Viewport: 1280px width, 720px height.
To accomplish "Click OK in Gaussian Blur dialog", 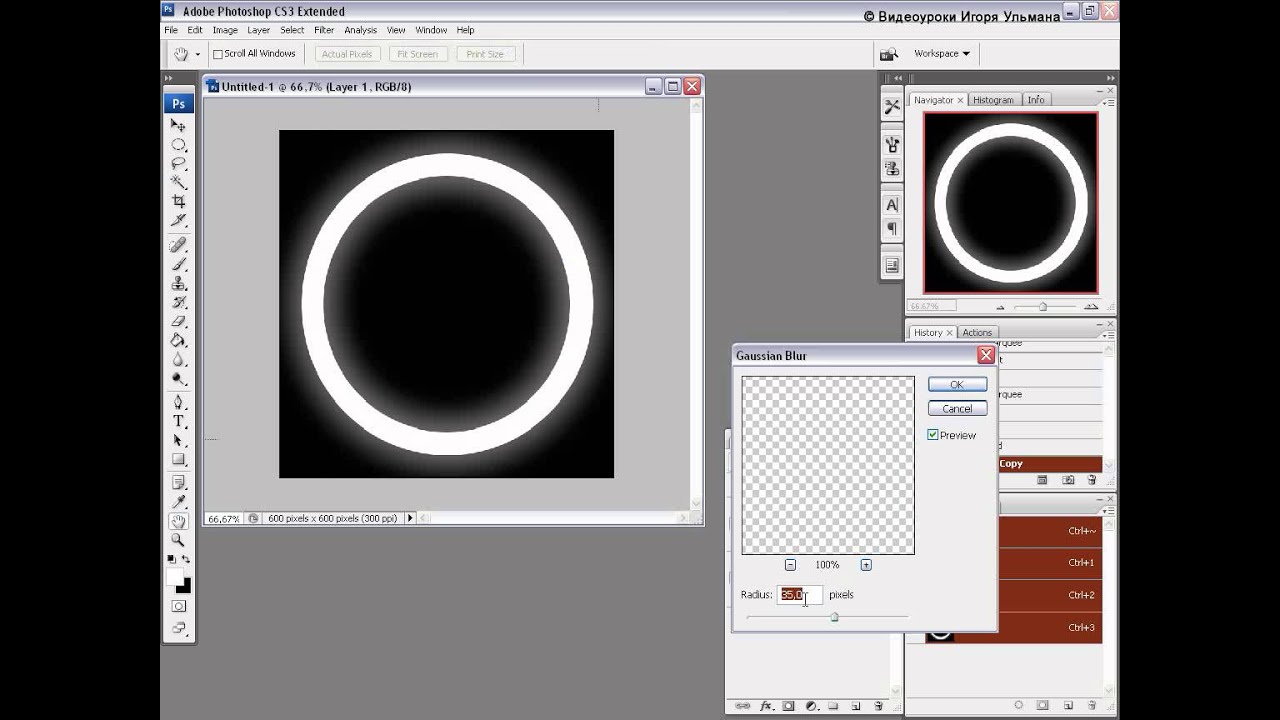I will click(x=957, y=385).
